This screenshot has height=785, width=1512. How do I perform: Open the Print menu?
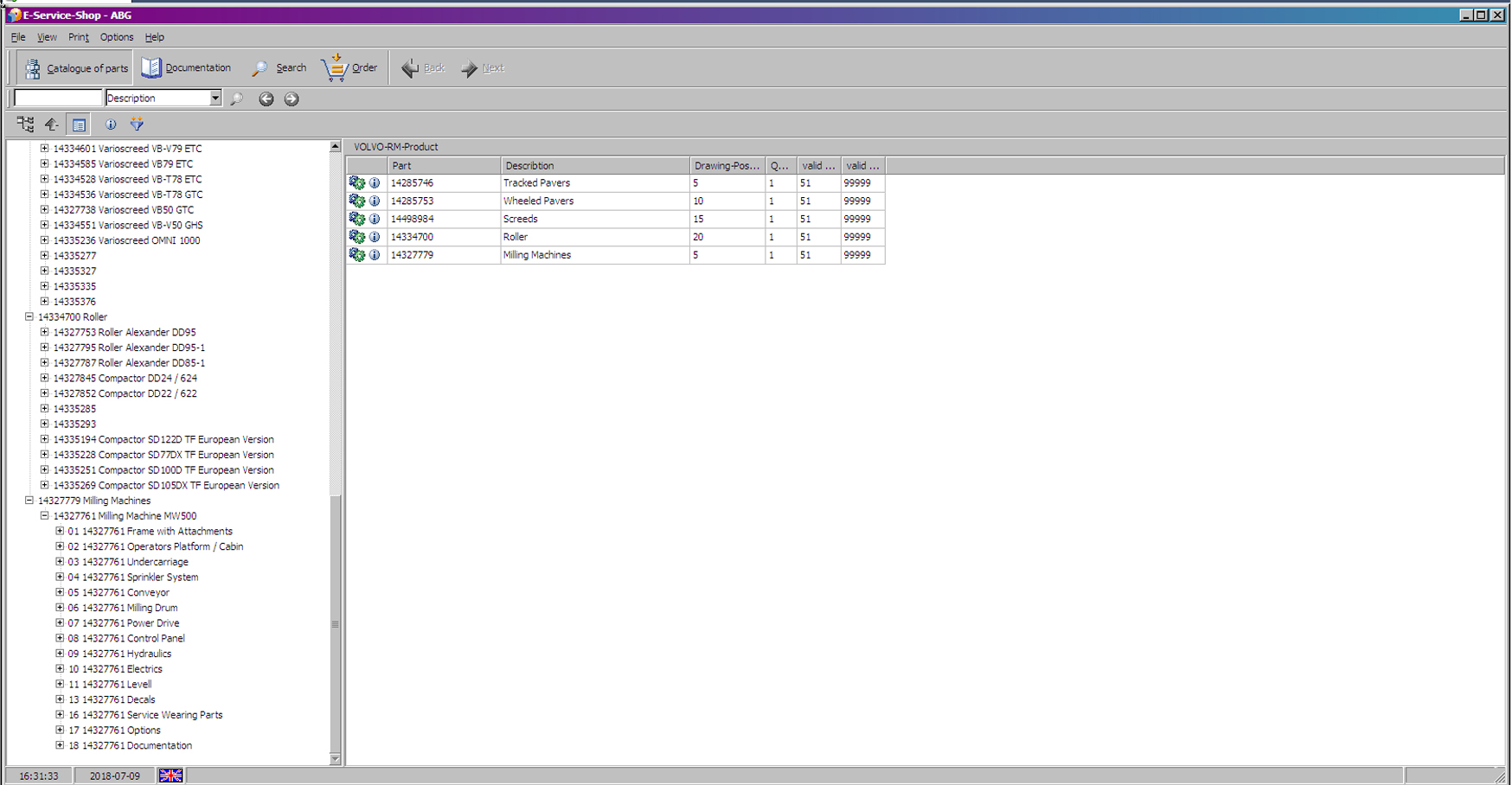point(78,37)
